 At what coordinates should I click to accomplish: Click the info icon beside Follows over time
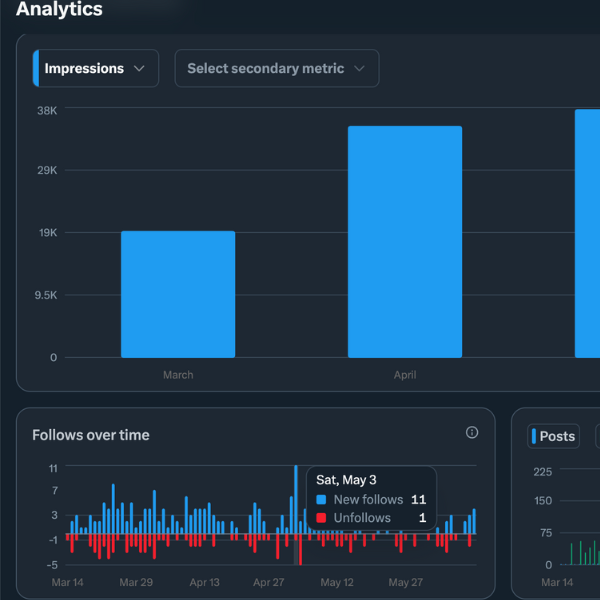click(x=471, y=432)
